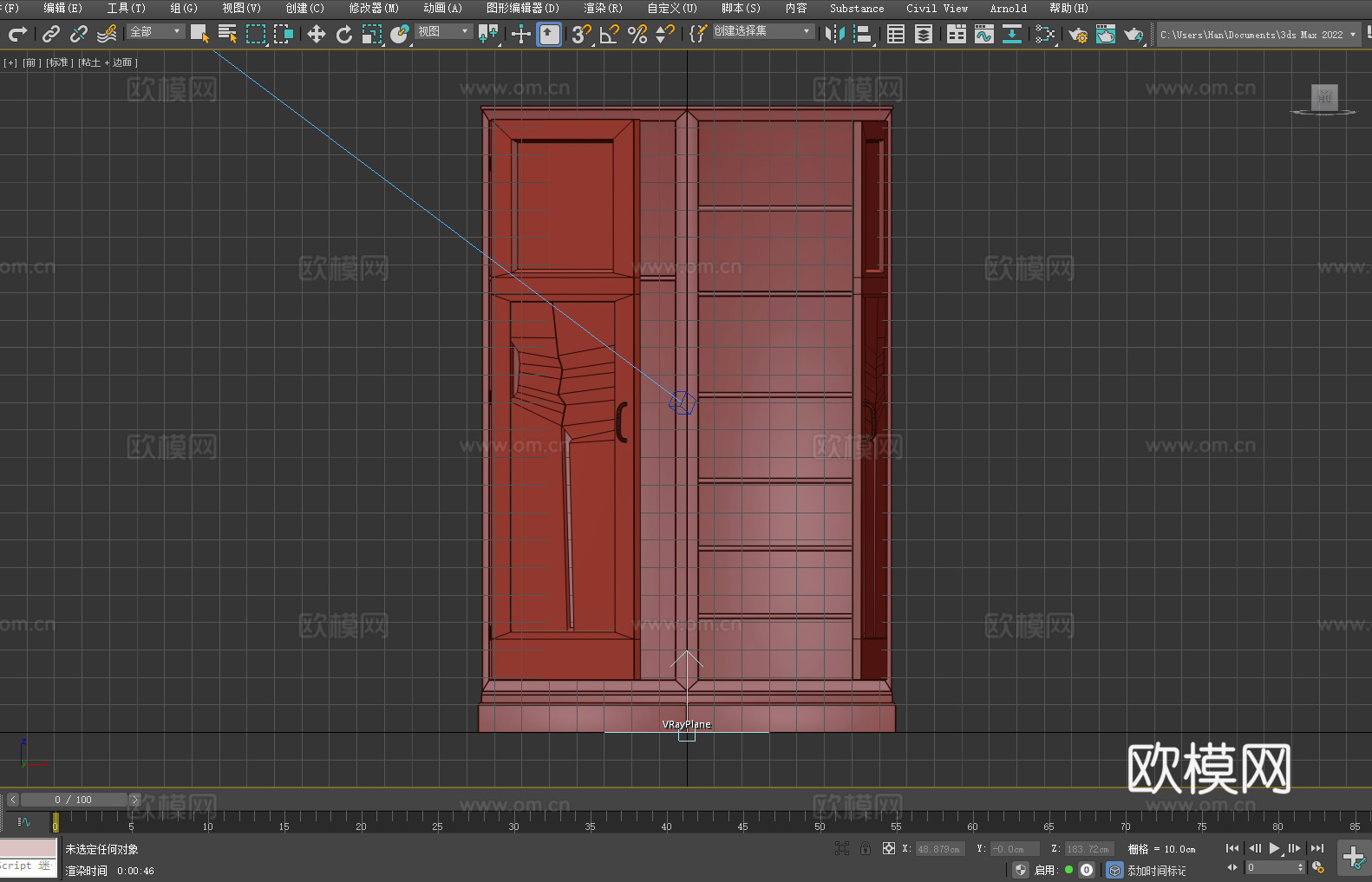Viewport: 1372px width, 882px height.
Task: Click the 添加时间标记 time tag button
Action: (1155, 870)
